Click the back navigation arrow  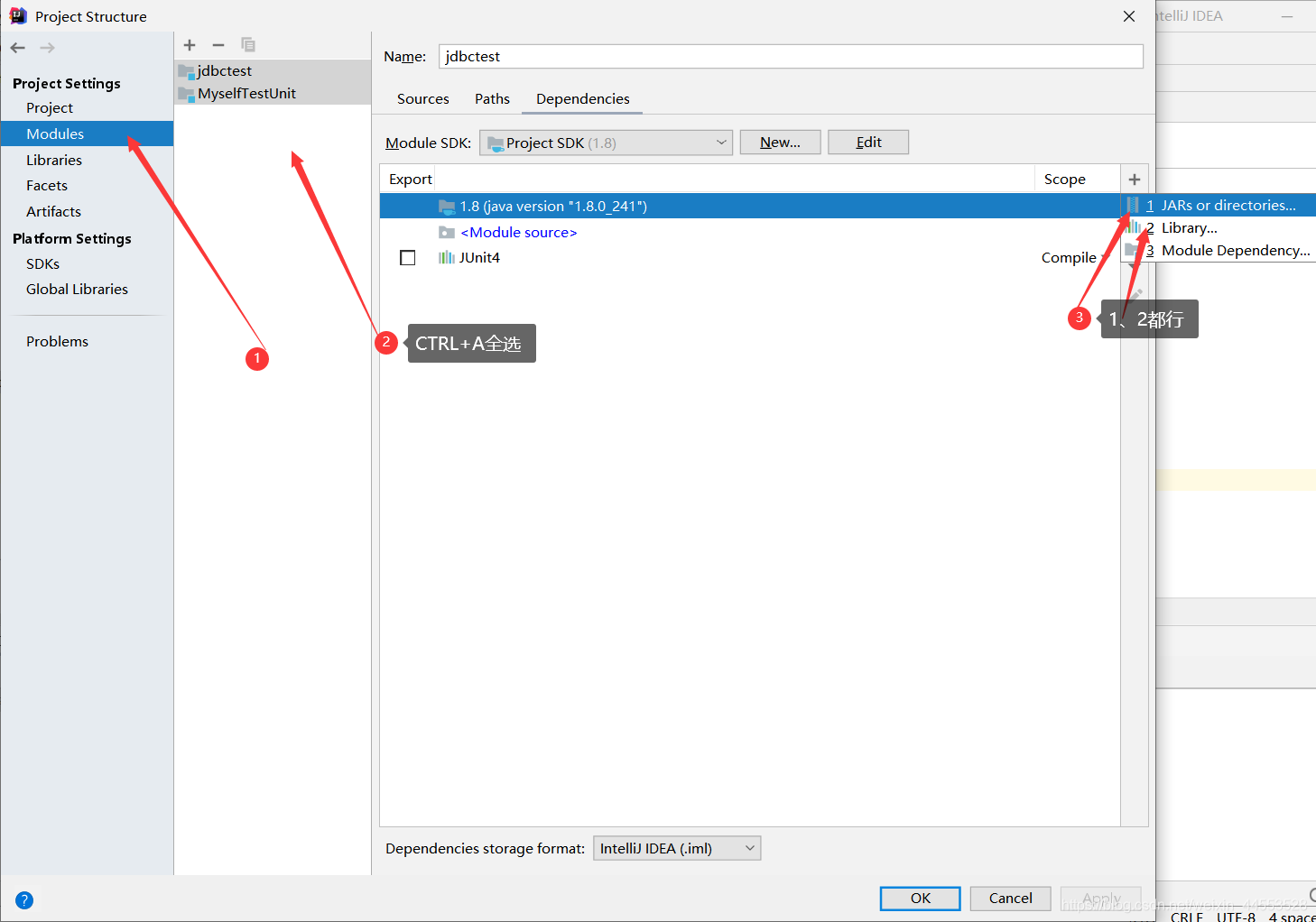(x=18, y=48)
